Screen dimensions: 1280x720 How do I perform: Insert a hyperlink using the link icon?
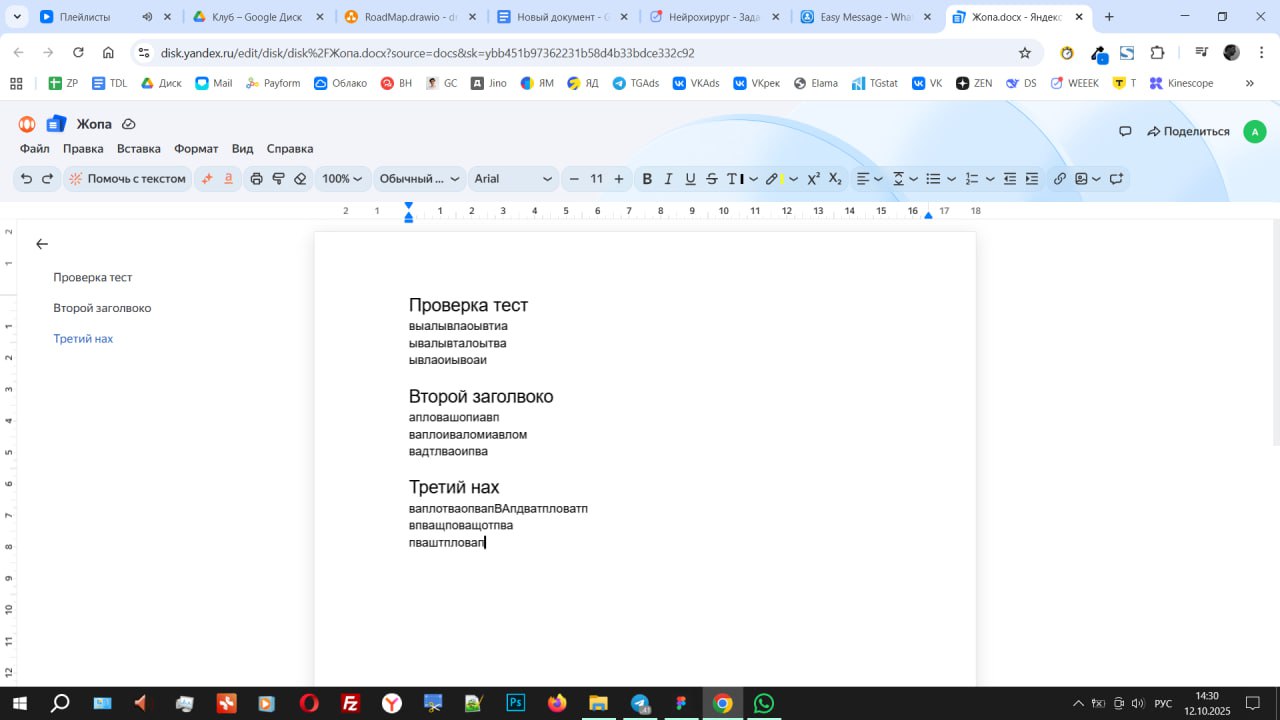pyautogui.click(x=1059, y=179)
